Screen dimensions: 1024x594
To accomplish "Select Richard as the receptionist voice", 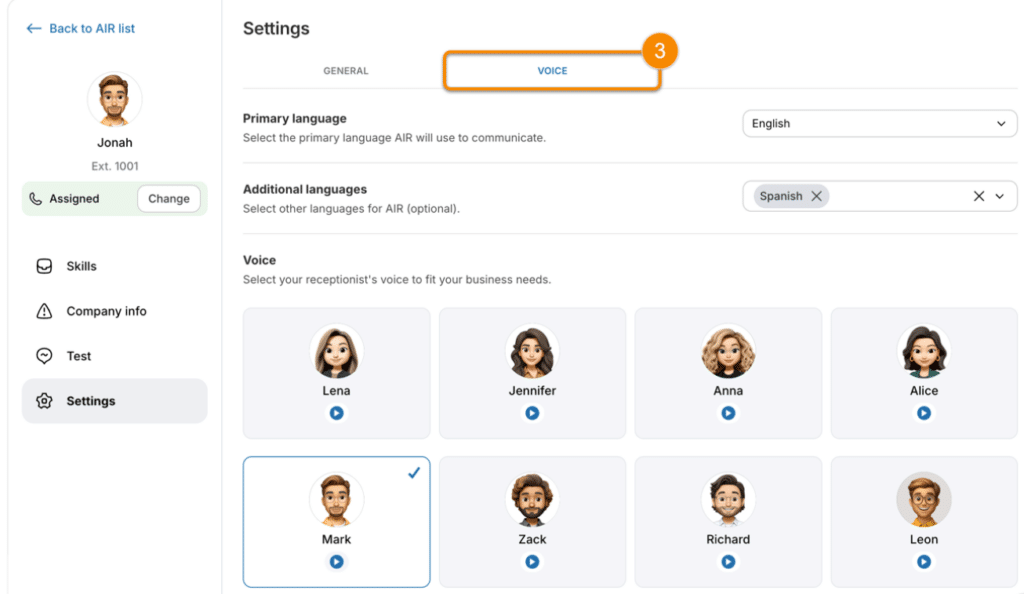I will (x=728, y=521).
